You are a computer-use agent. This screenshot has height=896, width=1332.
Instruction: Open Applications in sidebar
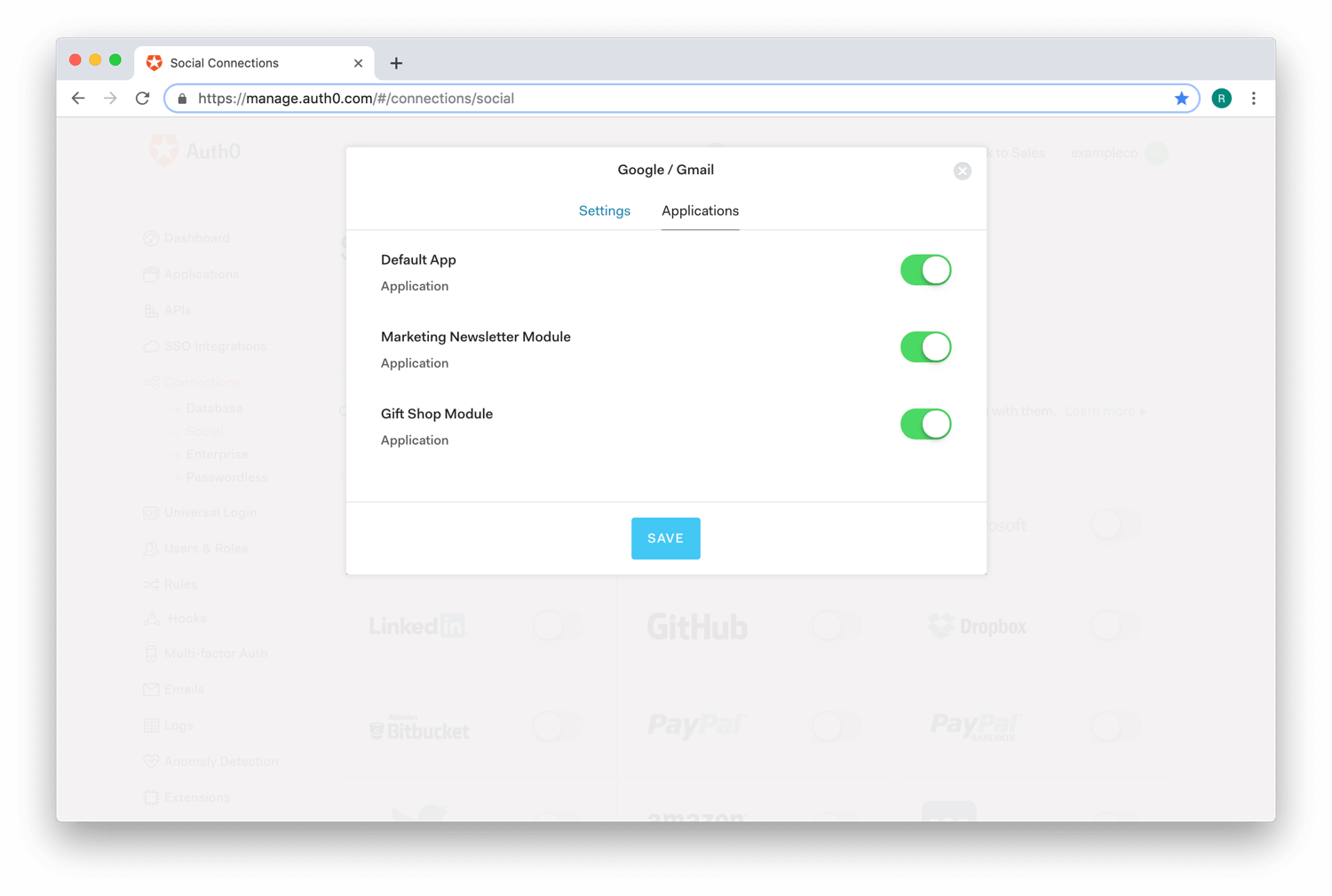point(191,274)
